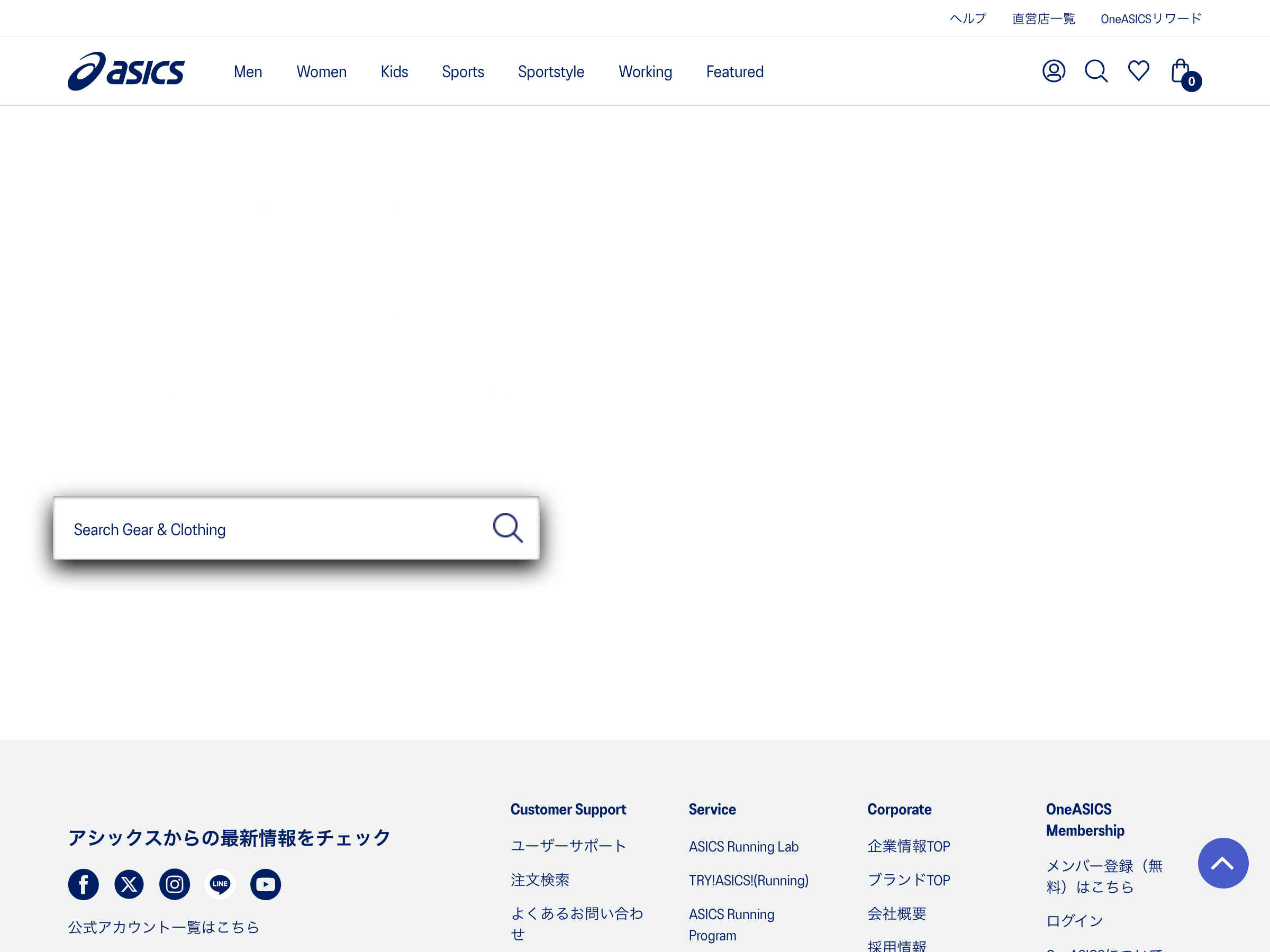1270x952 pixels.
Task: Open the Featured menu
Action: pos(735,72)
